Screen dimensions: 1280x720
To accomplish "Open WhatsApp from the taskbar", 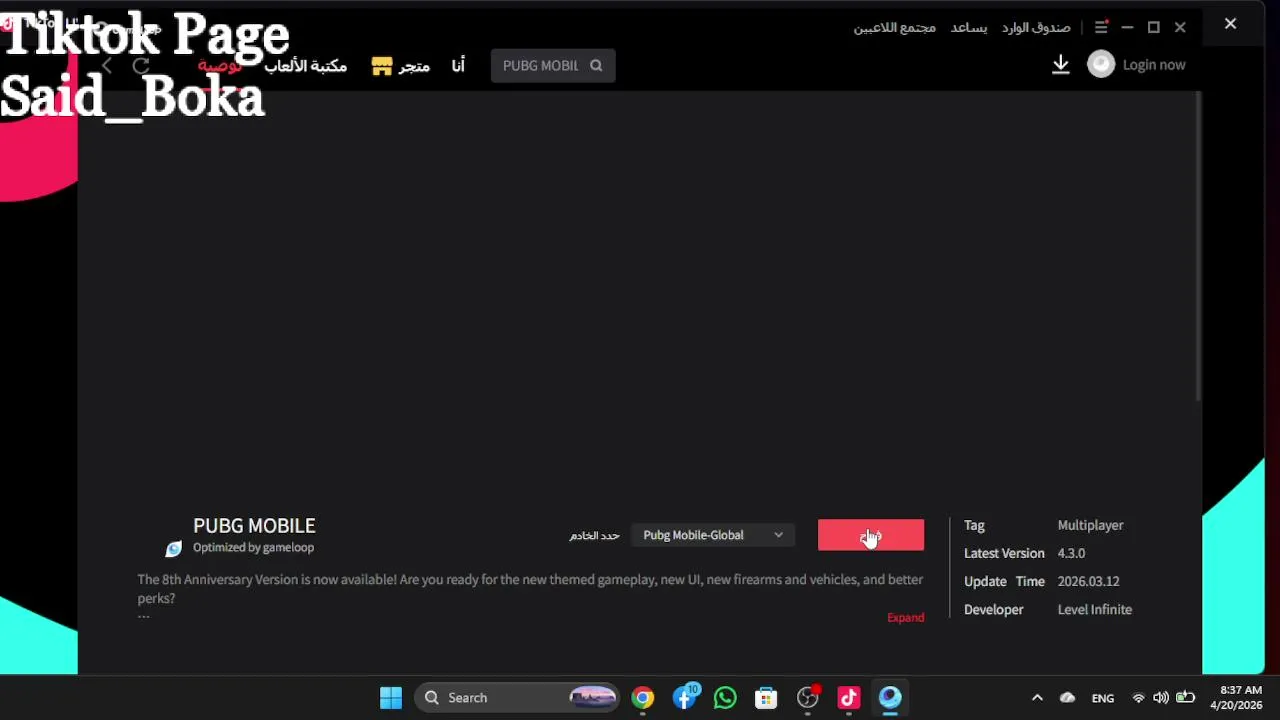I will [x=725, y=698].
